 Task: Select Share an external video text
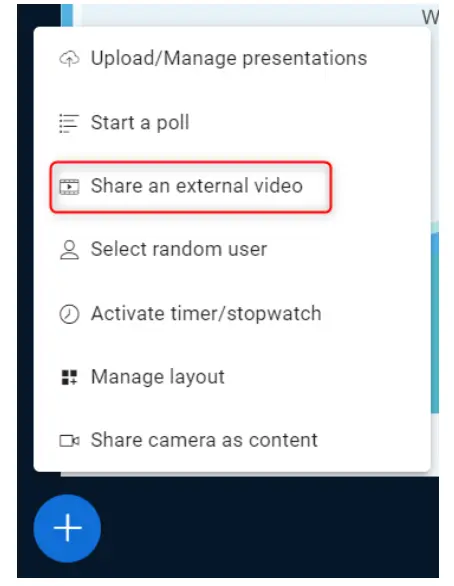(197, 186)
